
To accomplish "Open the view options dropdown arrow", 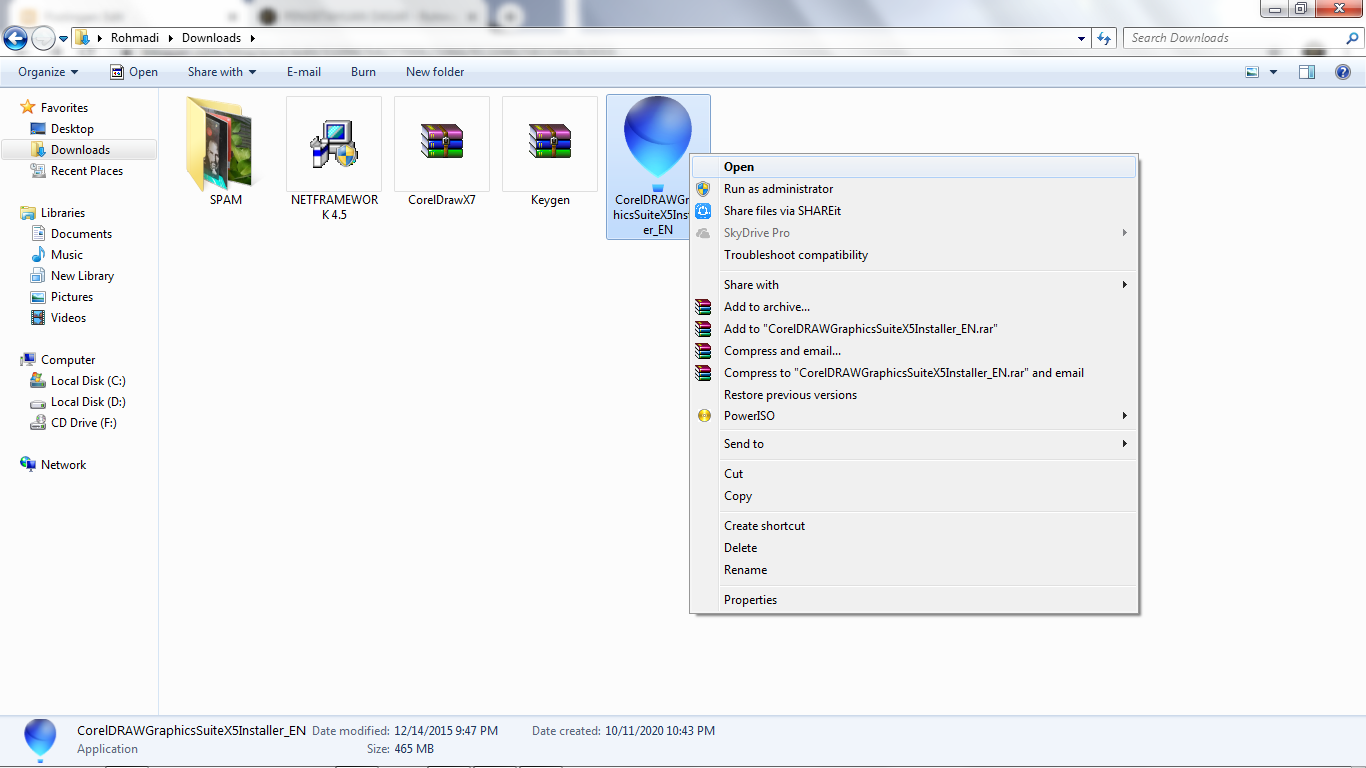I will pos(1273,72).
